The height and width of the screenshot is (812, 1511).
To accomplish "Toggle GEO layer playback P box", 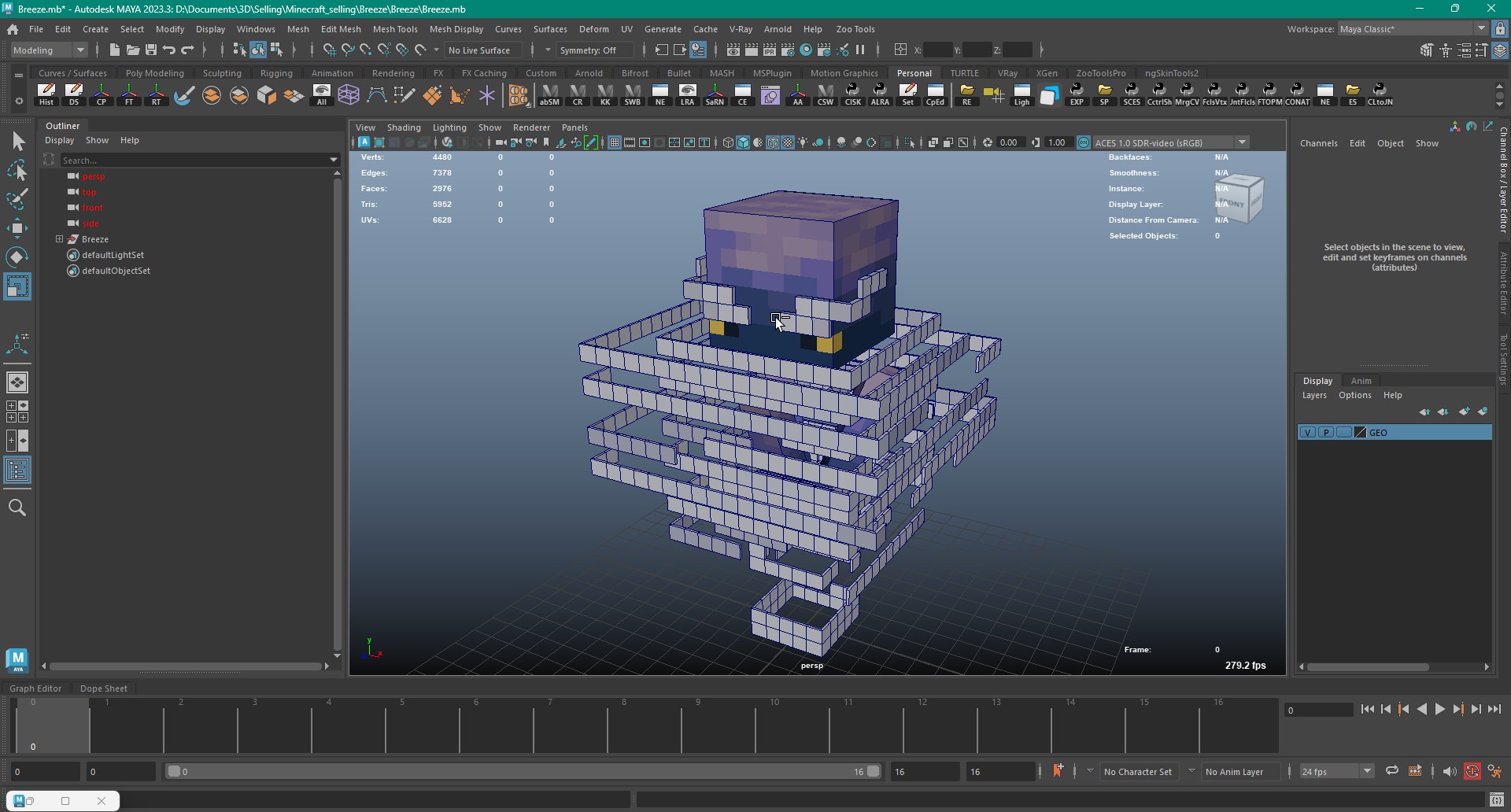I will (1326, 433).
